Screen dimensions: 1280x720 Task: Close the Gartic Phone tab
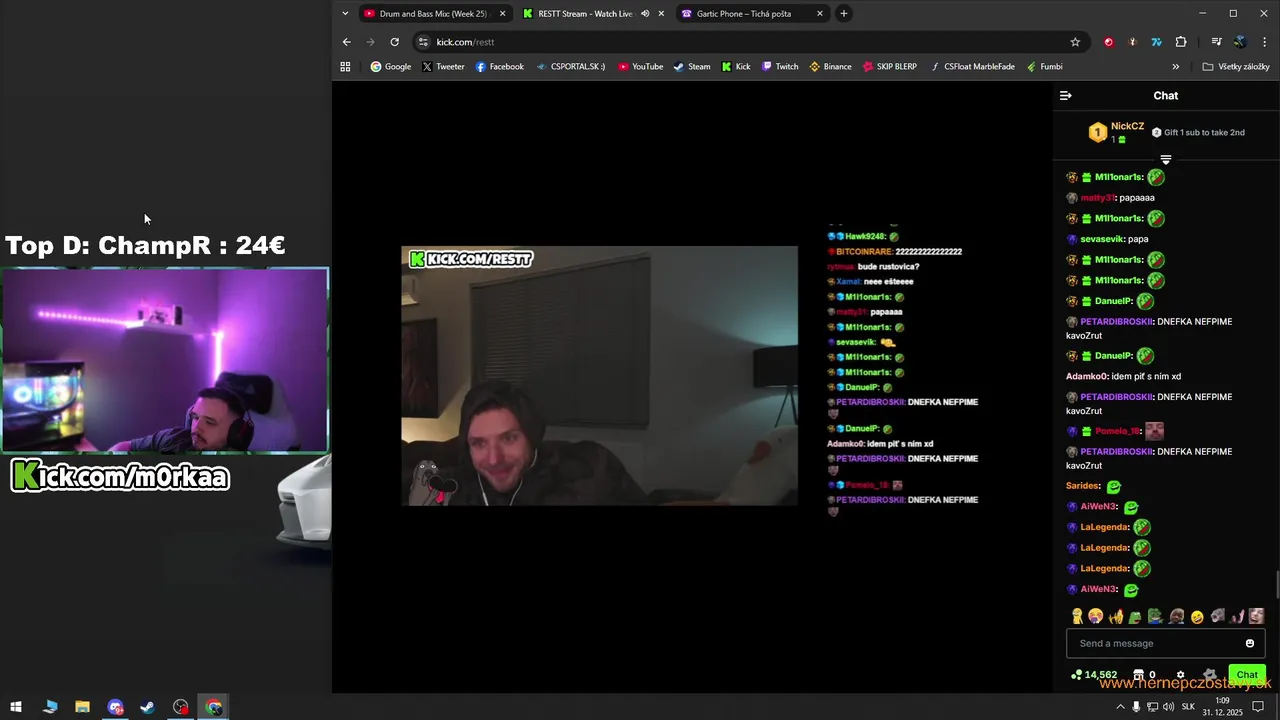click(820, 14)
